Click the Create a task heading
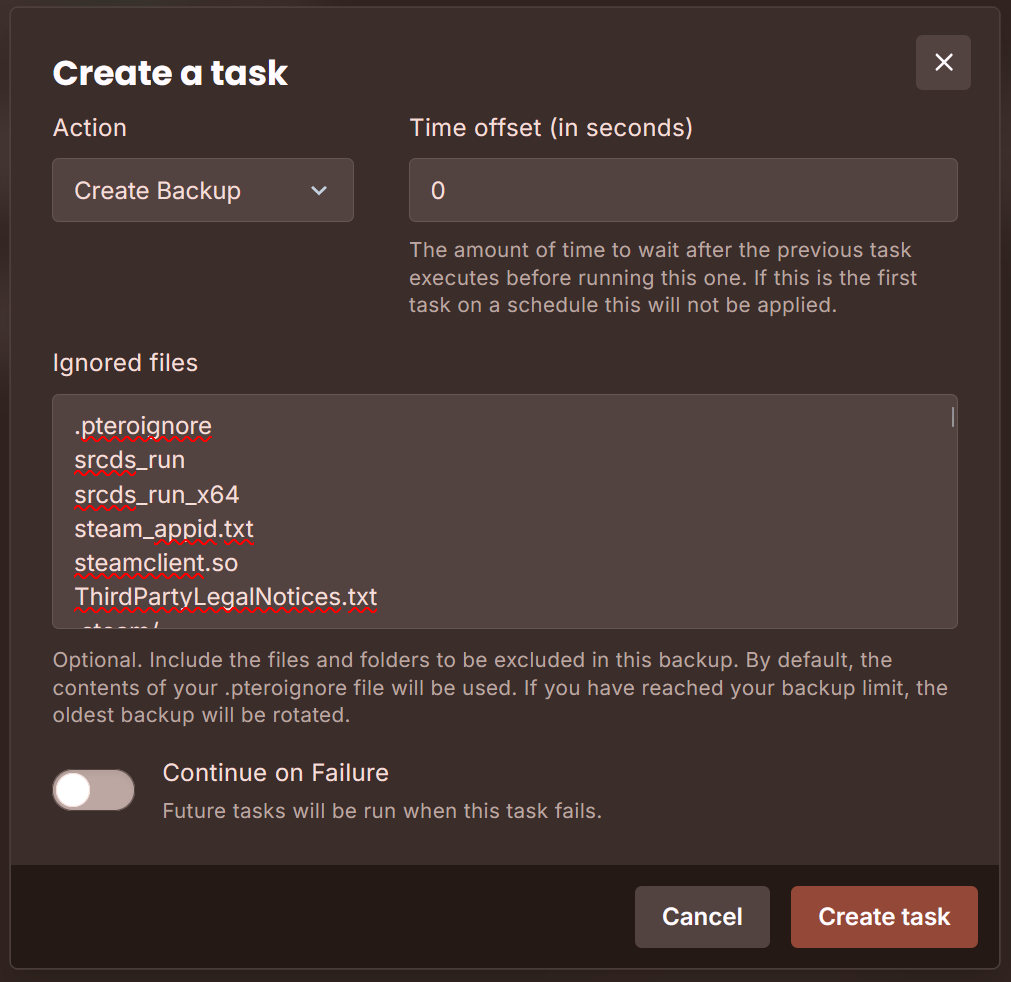 (x=170, y=73)
